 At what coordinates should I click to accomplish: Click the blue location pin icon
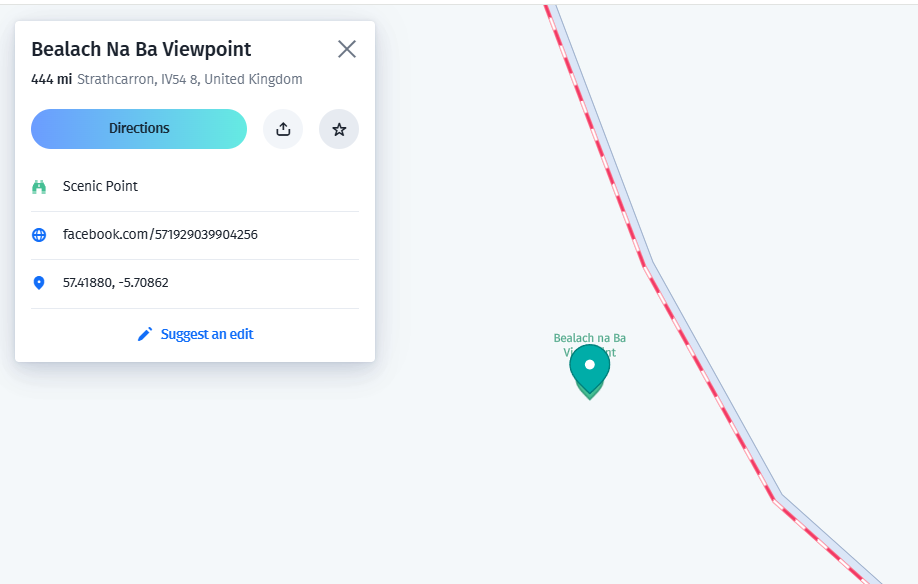39,283
